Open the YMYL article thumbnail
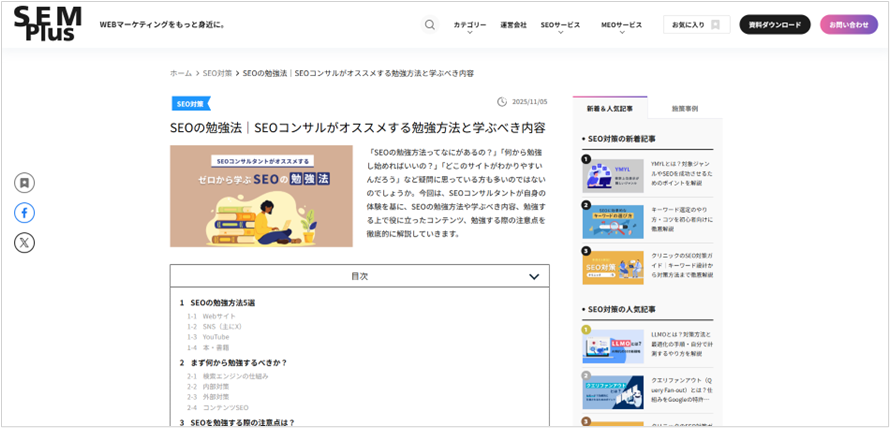This screenshot has height=428, width=890. point(613,176)
